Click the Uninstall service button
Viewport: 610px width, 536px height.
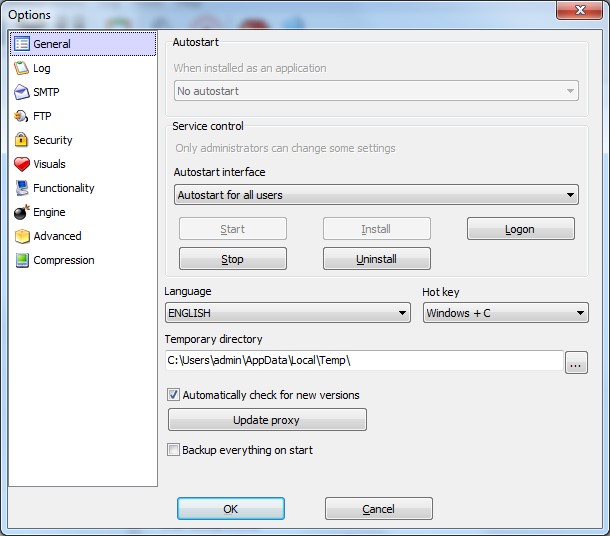click(377, 259)
